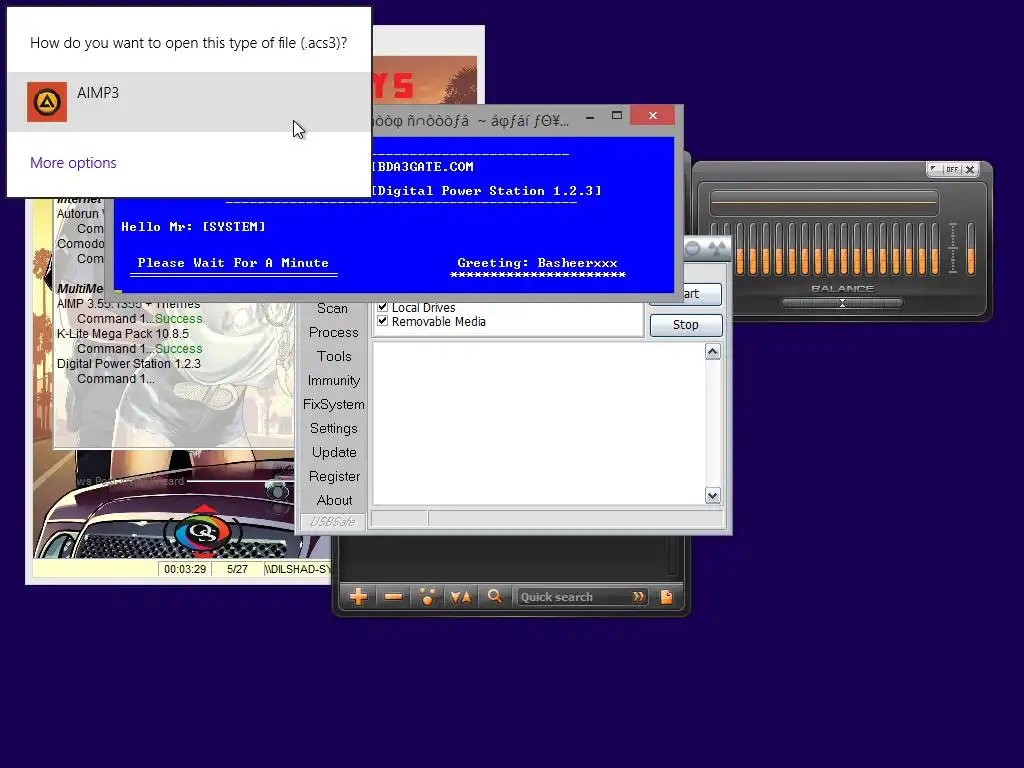Click the USBSafe radiation hazard icon

(717, 248)
